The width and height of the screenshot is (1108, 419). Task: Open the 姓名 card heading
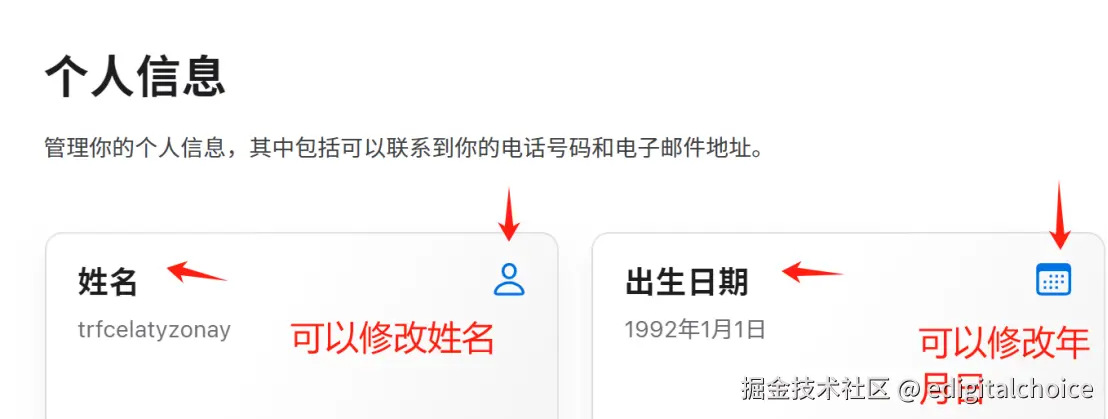107,283
